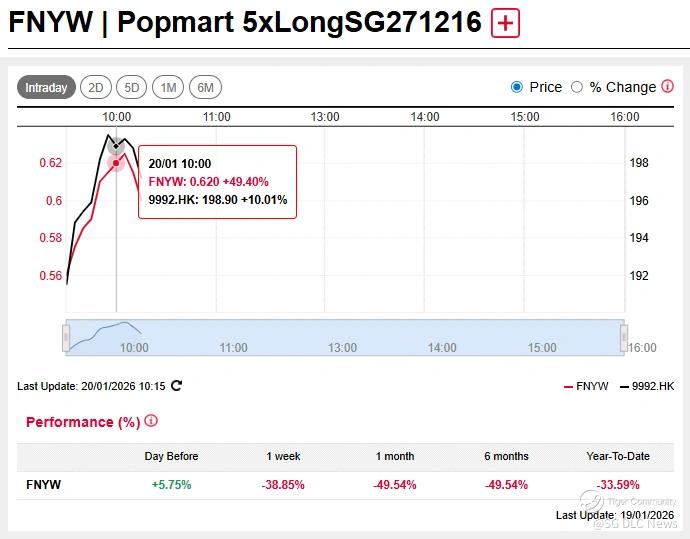Select the % Change radio button

[577, 87]
